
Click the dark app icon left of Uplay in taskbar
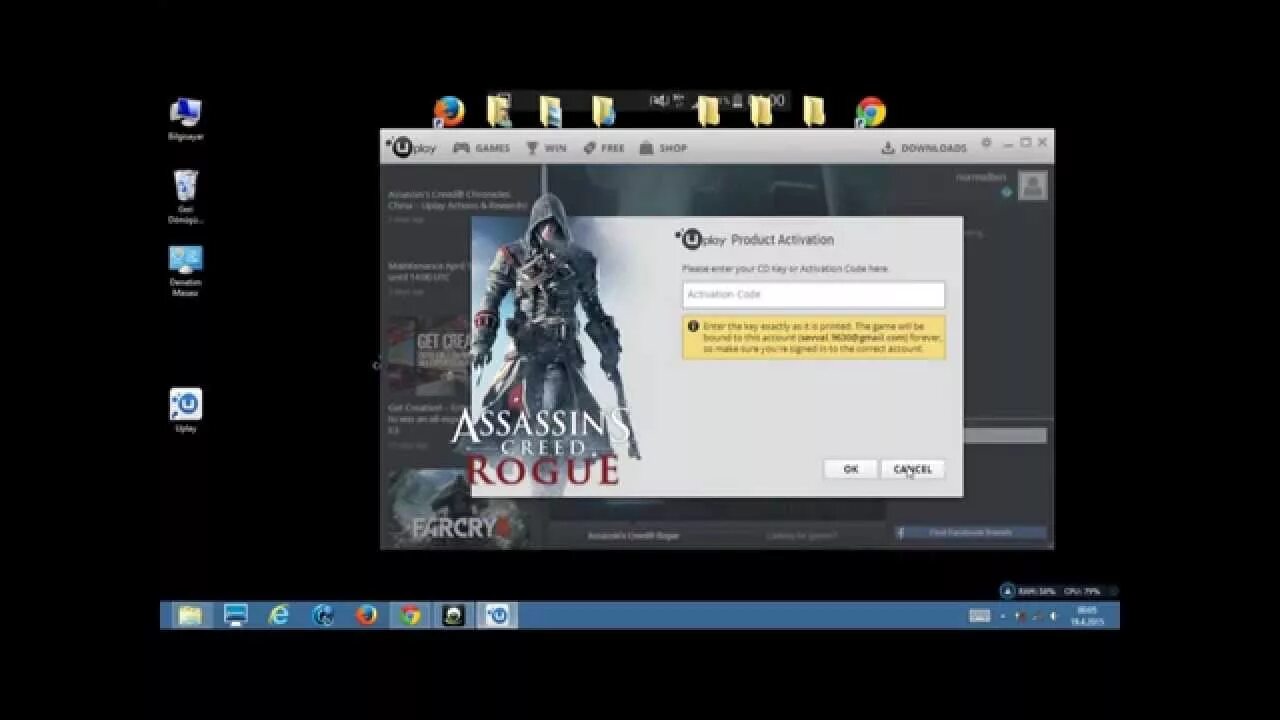[x=454, y=615]
